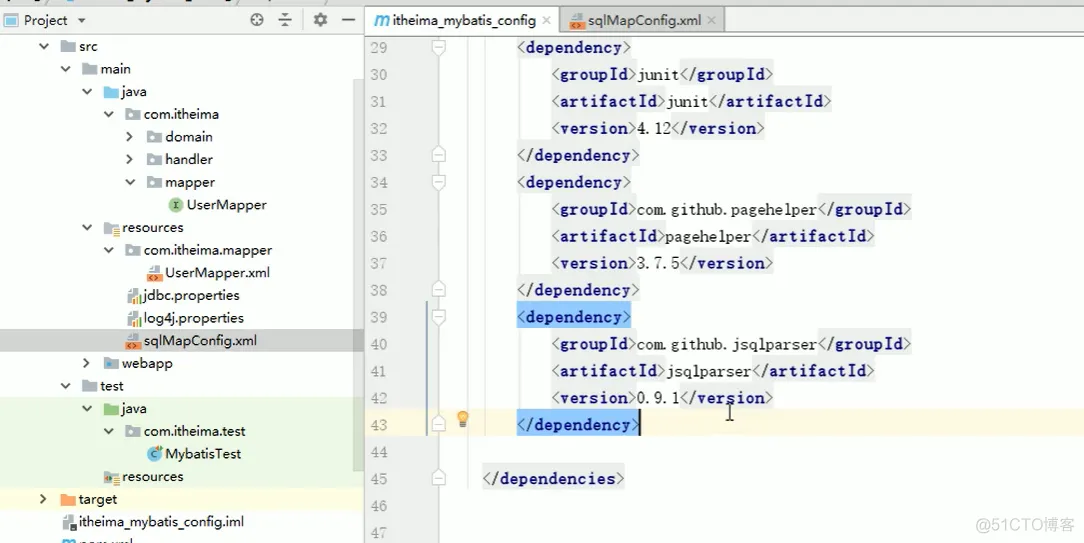Expand the webapp folder
This screenshot has height=543, width=1084.
tap(86, 363)
